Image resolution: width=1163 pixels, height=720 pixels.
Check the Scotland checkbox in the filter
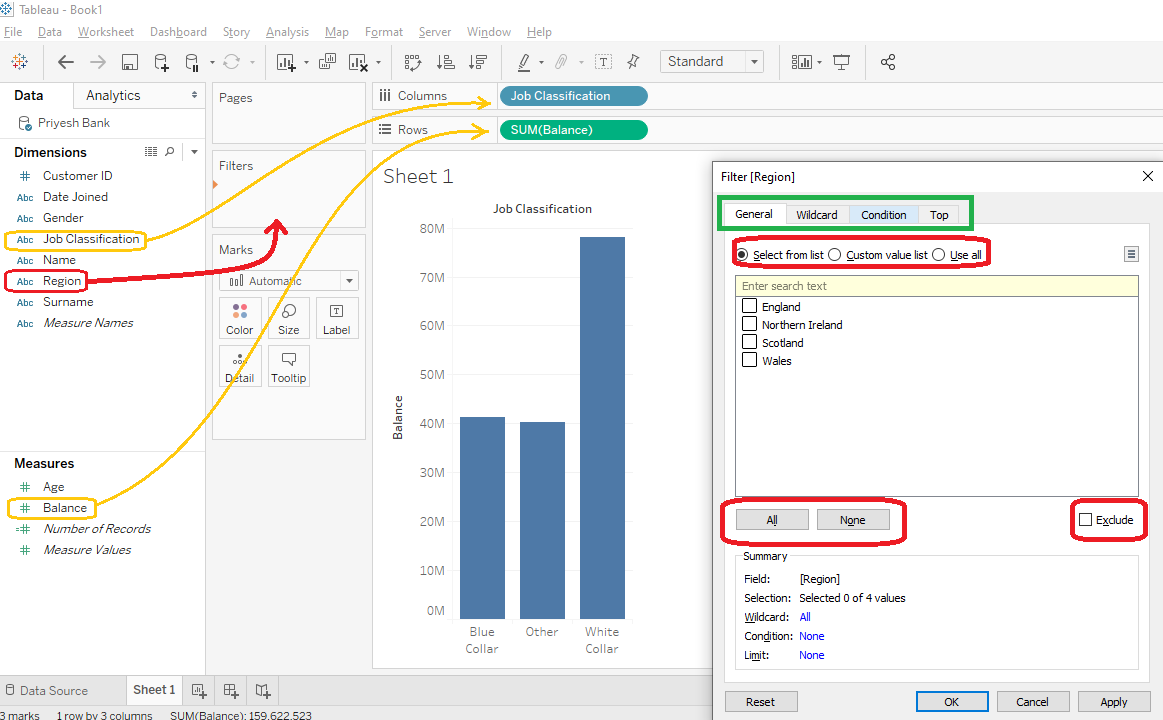749,342
